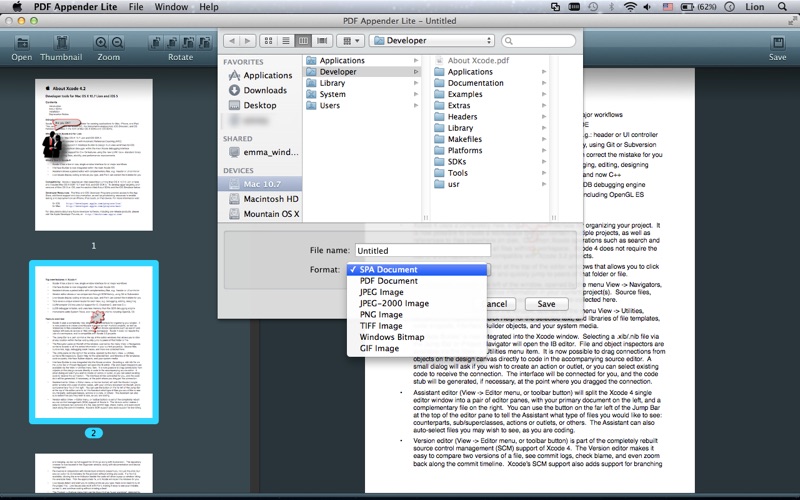Select the page 1 thumbnail
This screenshot has width=800, height=500.
pos(94,155)
